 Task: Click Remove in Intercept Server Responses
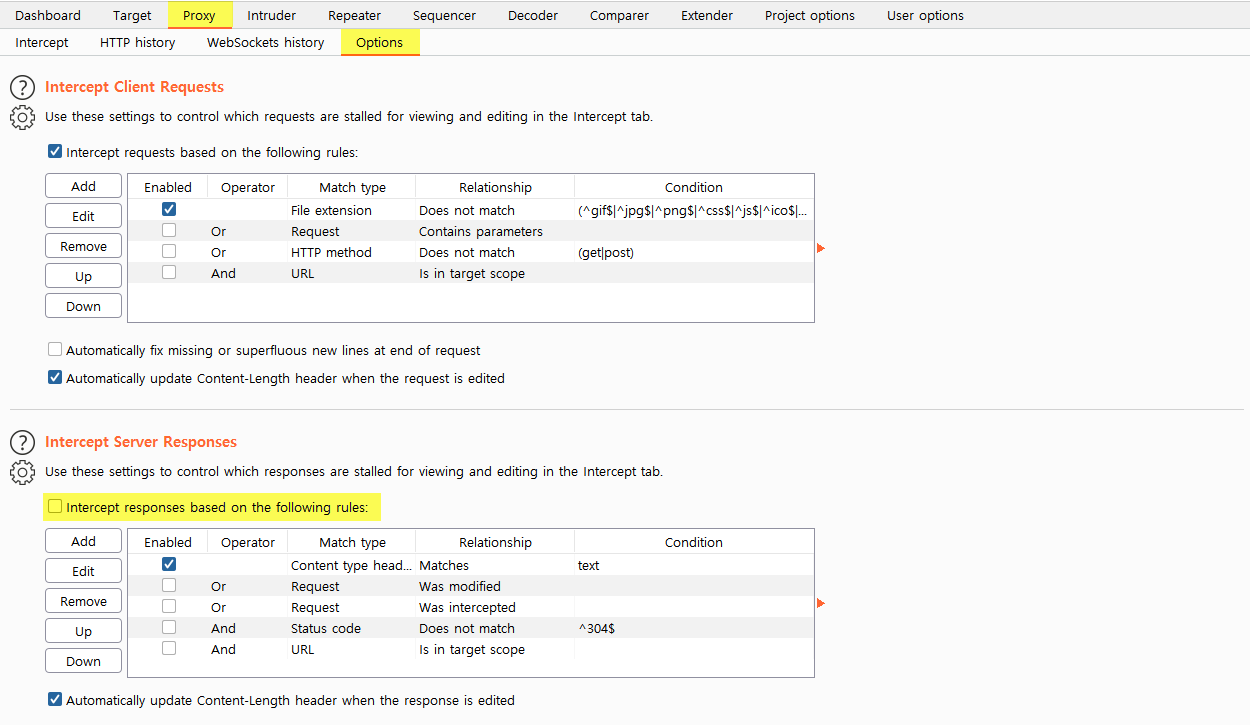[x=84, y=601]
